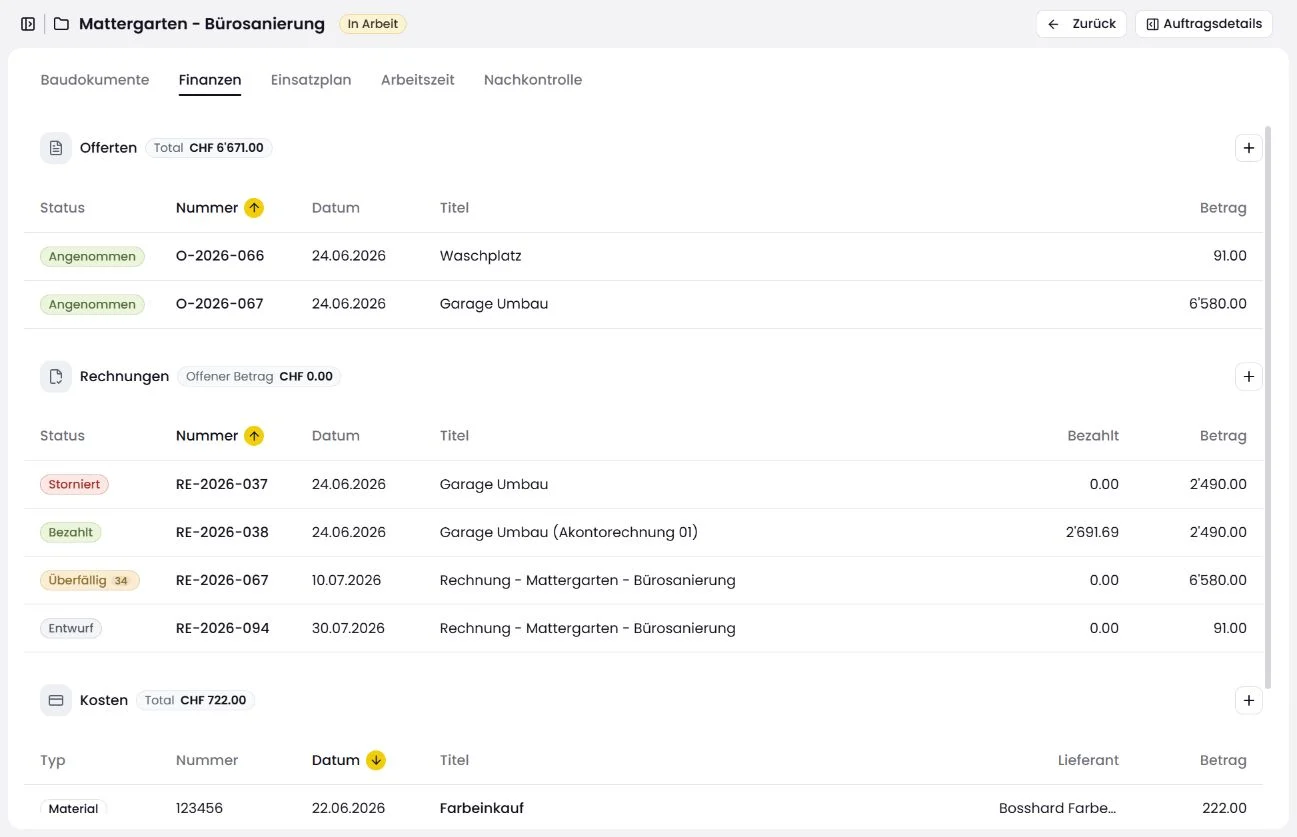Click the Zurück button
This screenshot has height=837, width=1297.
pyautogui.click(x=1082, y=24)
